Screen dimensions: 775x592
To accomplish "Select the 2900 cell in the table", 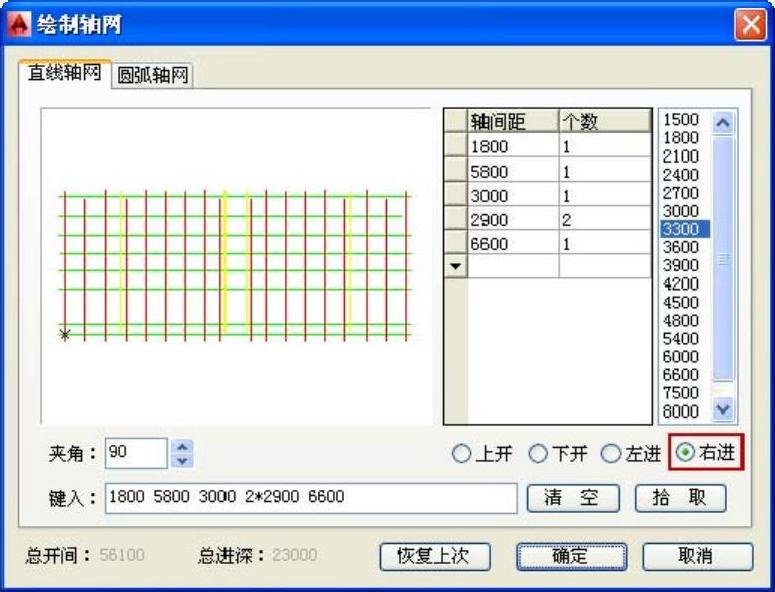I will click(513, 219).
